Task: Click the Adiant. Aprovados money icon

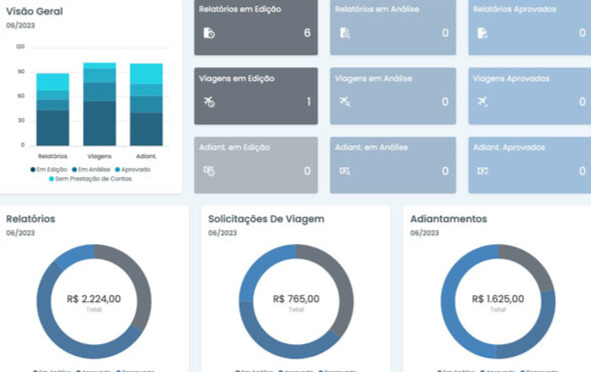Action: tap(482, 171)
